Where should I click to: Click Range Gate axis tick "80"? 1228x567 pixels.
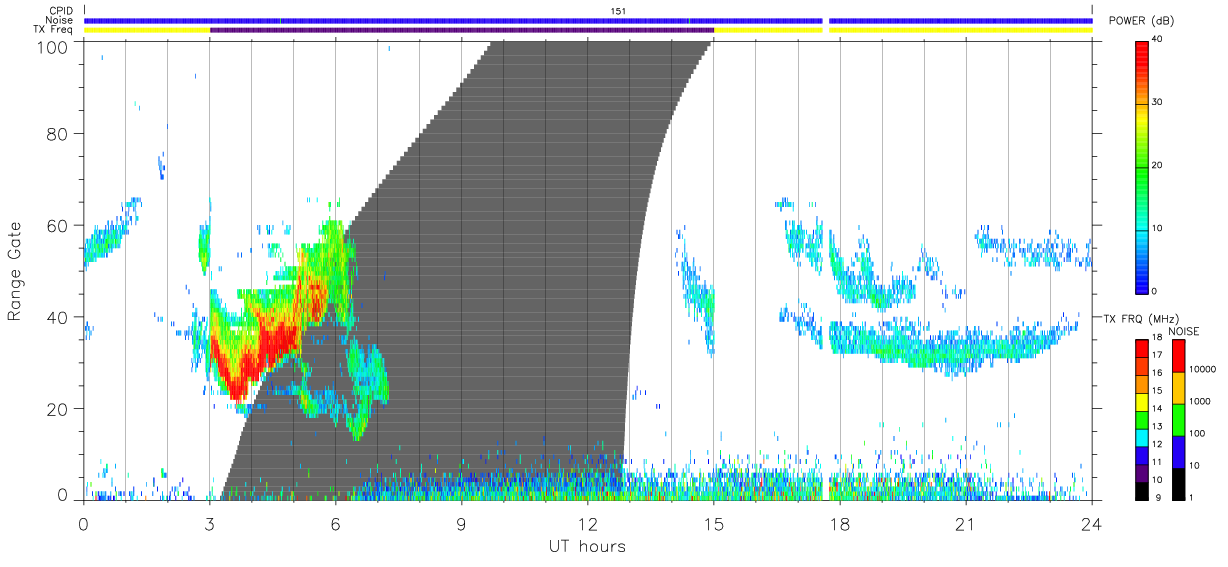[x=59, y=133]
